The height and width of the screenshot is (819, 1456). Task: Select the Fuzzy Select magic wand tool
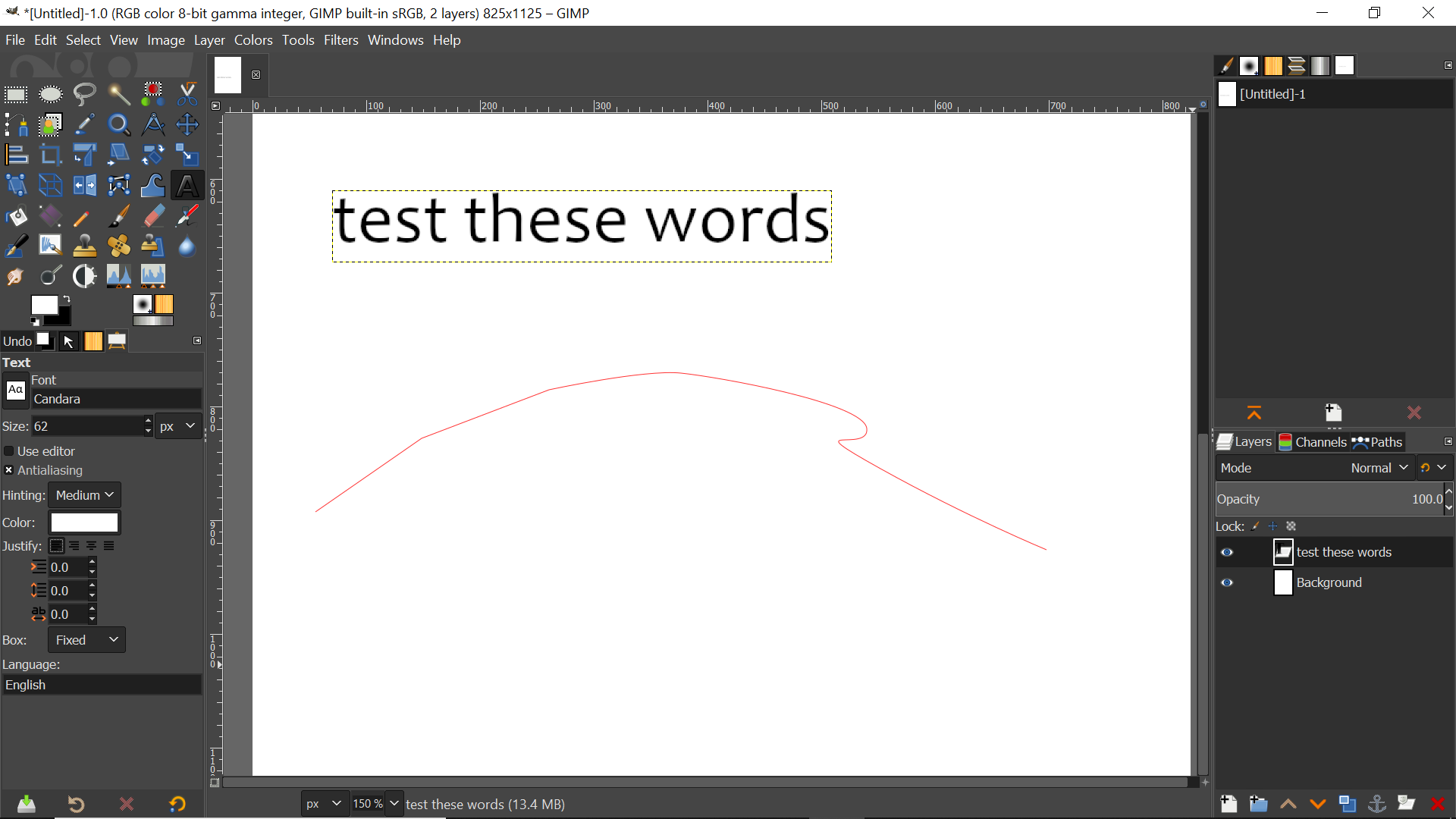click(118, 94)
